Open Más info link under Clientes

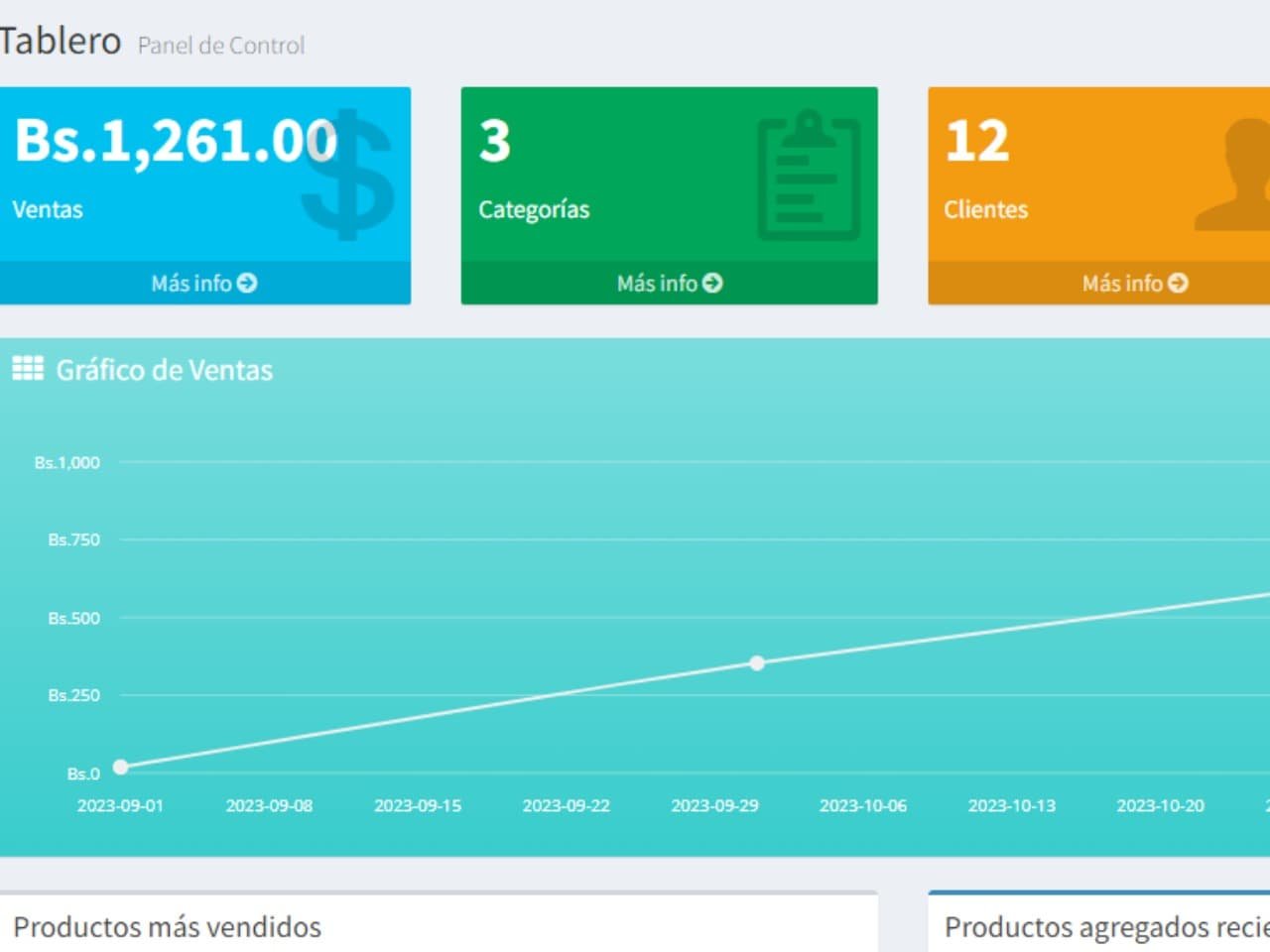(1135, 283)
